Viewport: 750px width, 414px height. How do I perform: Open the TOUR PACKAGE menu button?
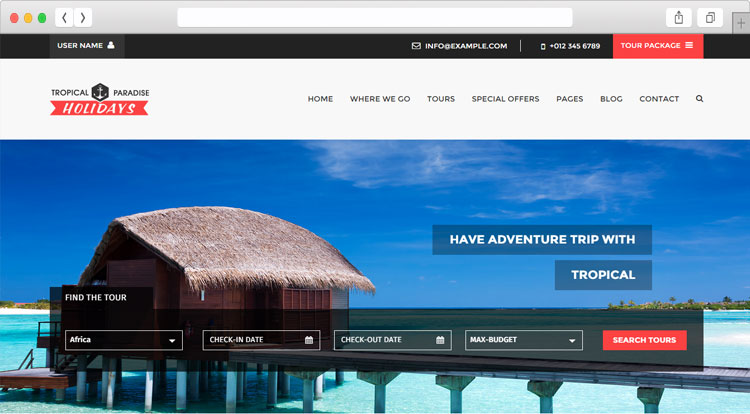[x=658, y=46]
